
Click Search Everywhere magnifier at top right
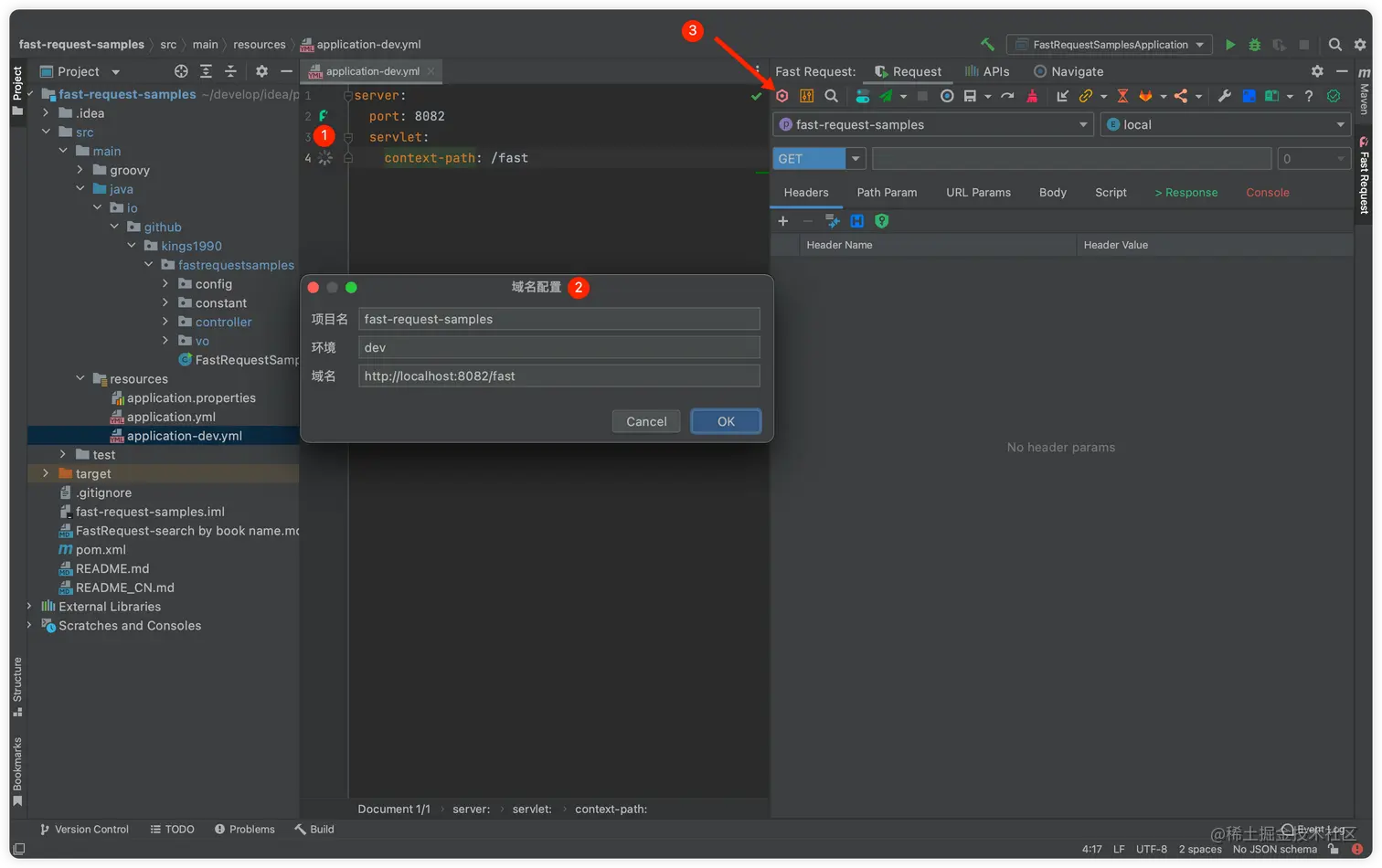1334,44
